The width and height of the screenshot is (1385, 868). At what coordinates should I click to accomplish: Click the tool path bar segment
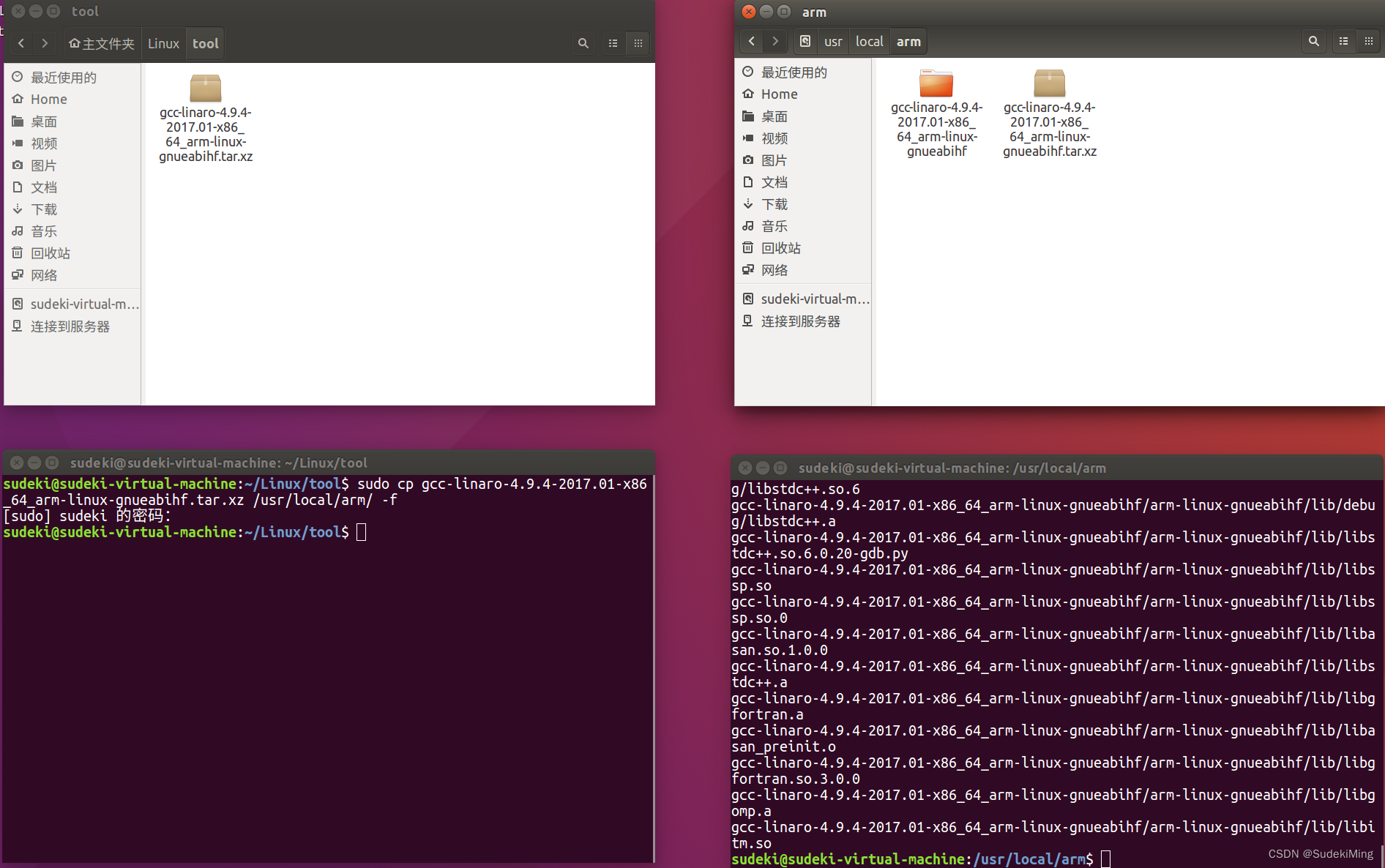(206, 43)
